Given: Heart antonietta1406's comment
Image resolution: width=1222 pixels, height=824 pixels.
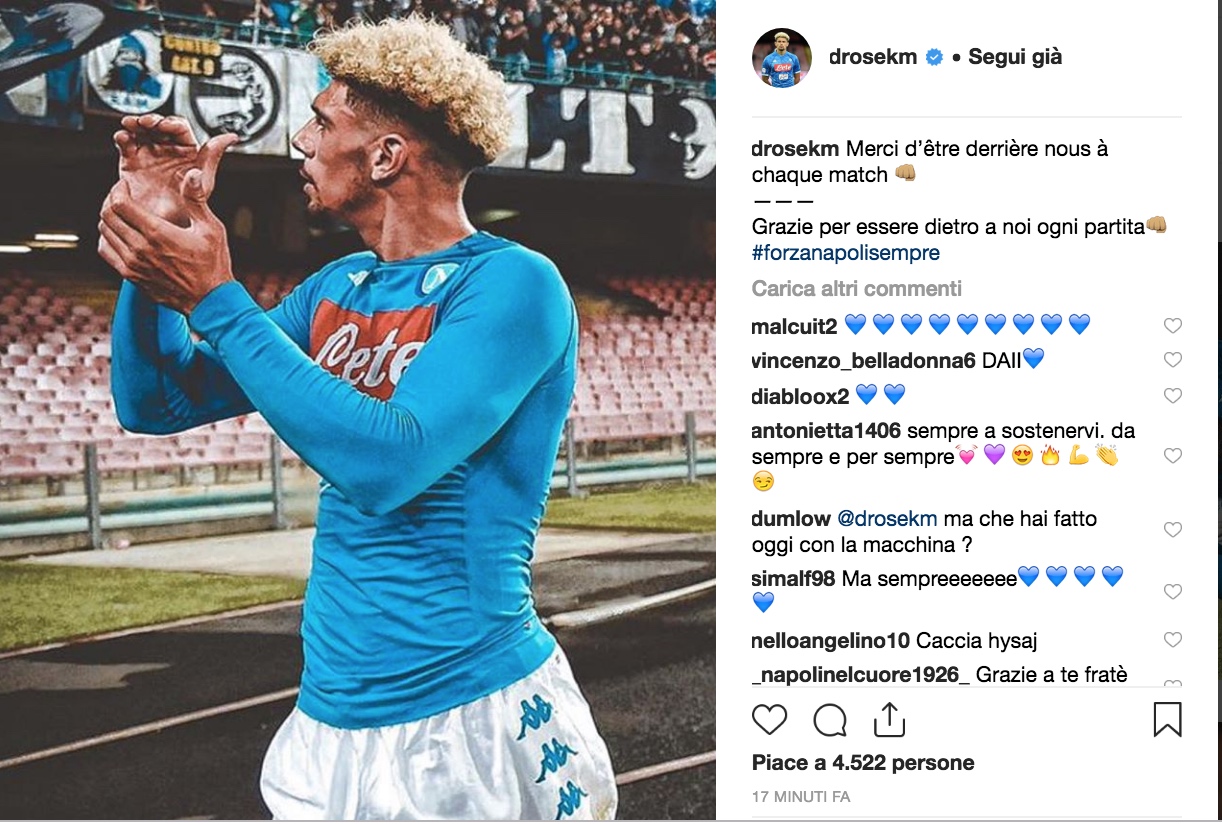Looking at the screenshot, I should (x=1173, y=456).
